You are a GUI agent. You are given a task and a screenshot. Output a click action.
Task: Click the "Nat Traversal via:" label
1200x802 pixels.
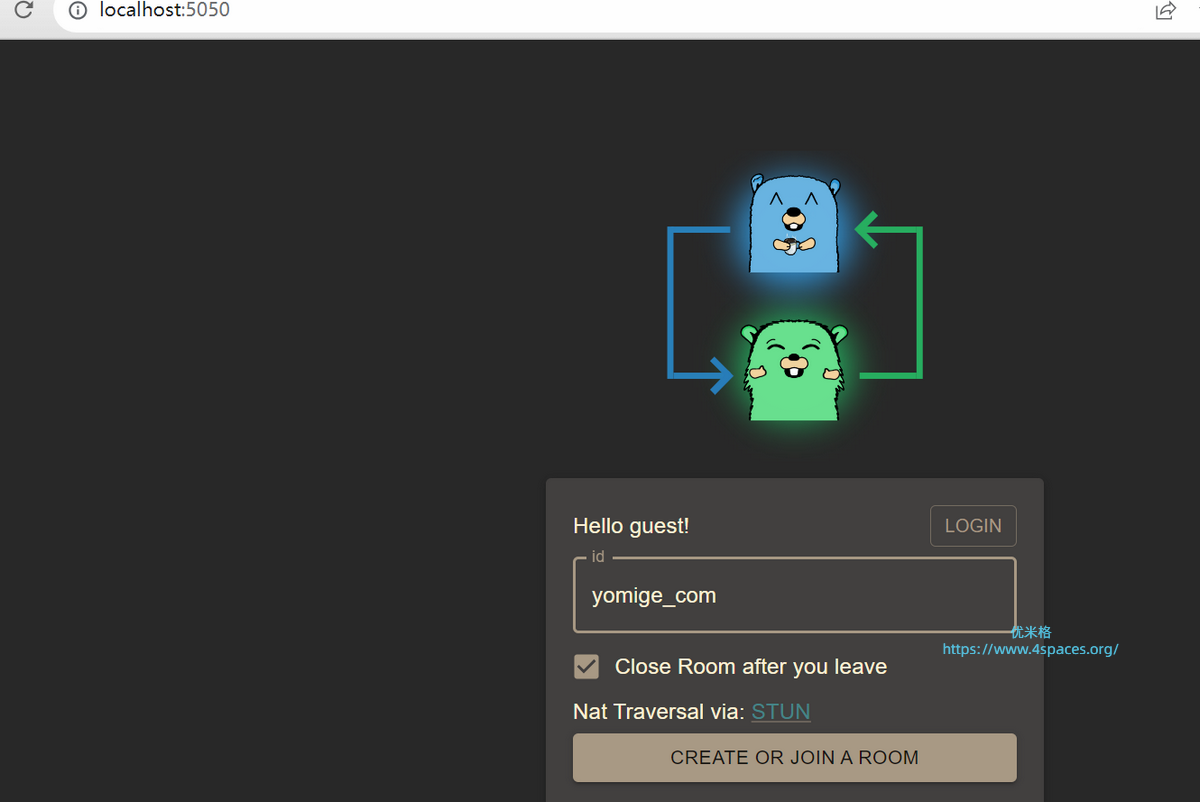[658, 712]
